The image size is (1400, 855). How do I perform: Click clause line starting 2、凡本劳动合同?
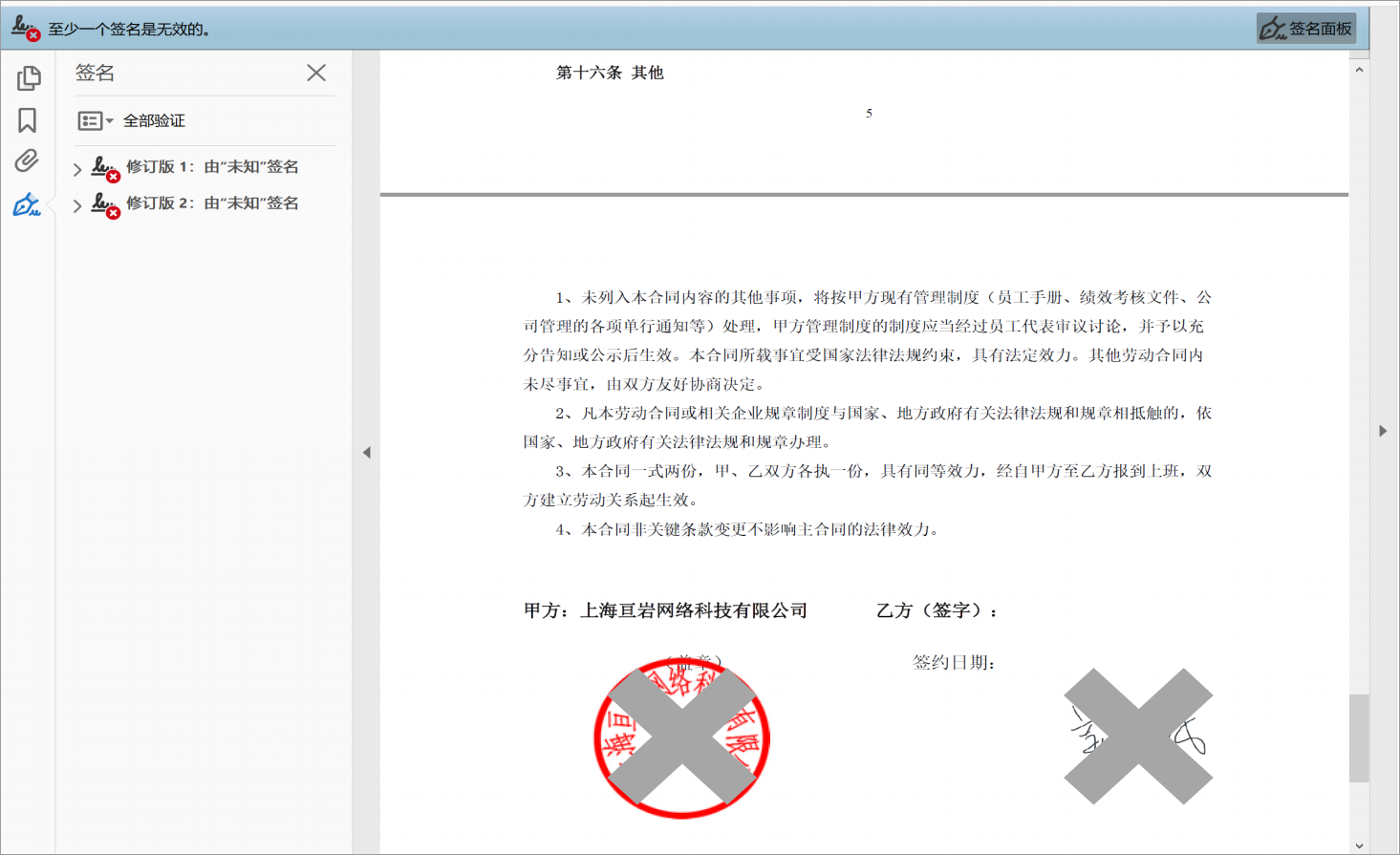(884, 413)
